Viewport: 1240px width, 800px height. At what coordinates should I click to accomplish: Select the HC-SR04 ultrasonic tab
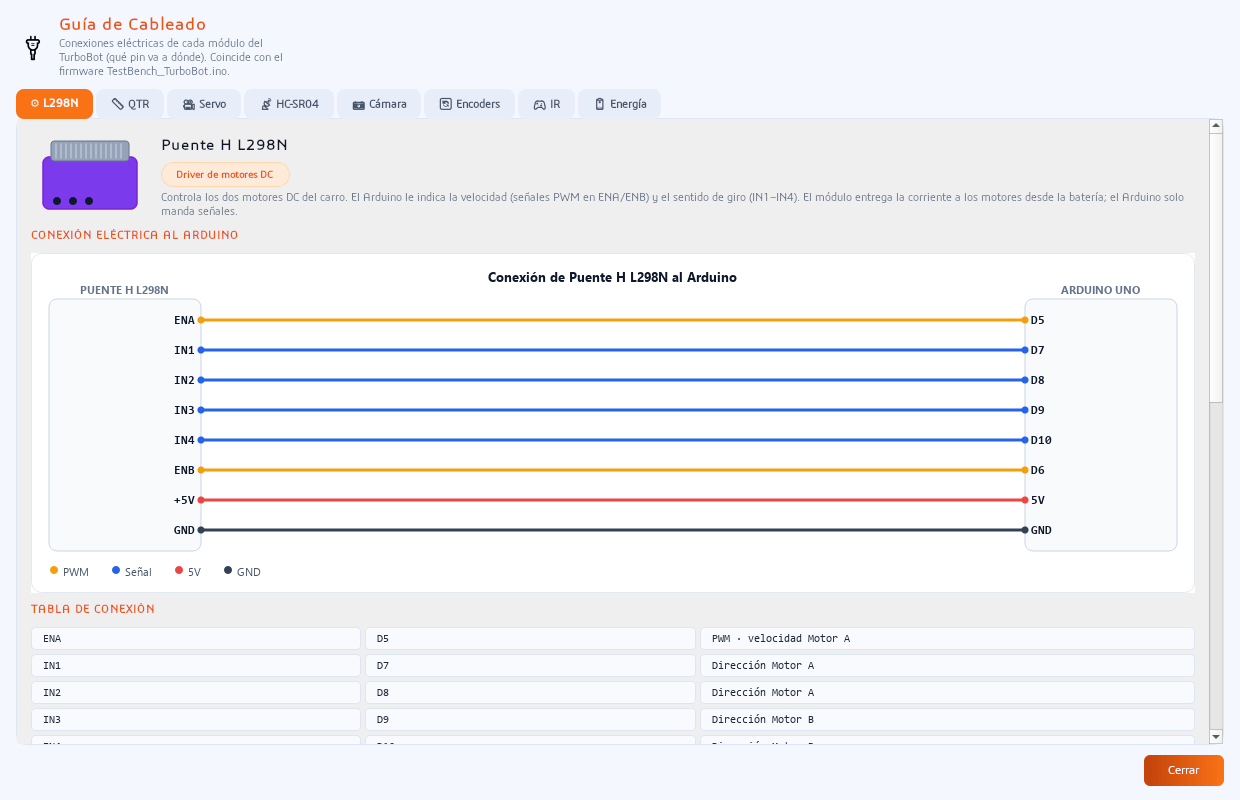[289, 104]
